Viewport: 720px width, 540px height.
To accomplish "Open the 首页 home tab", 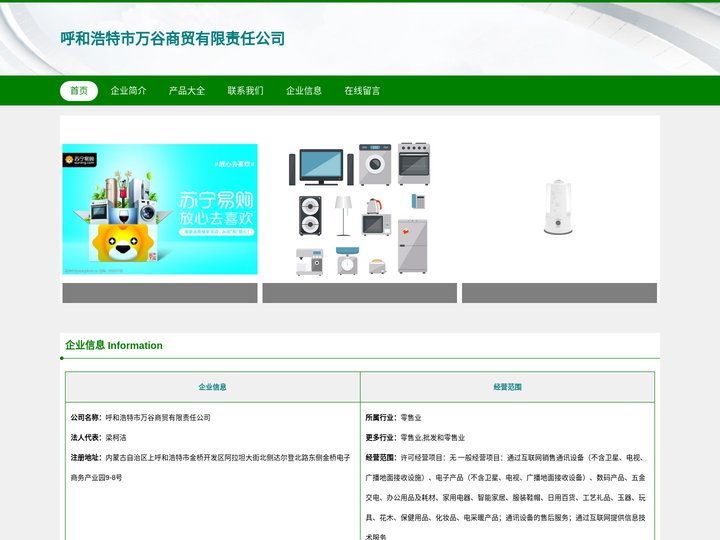I will (x=79, y=90).
